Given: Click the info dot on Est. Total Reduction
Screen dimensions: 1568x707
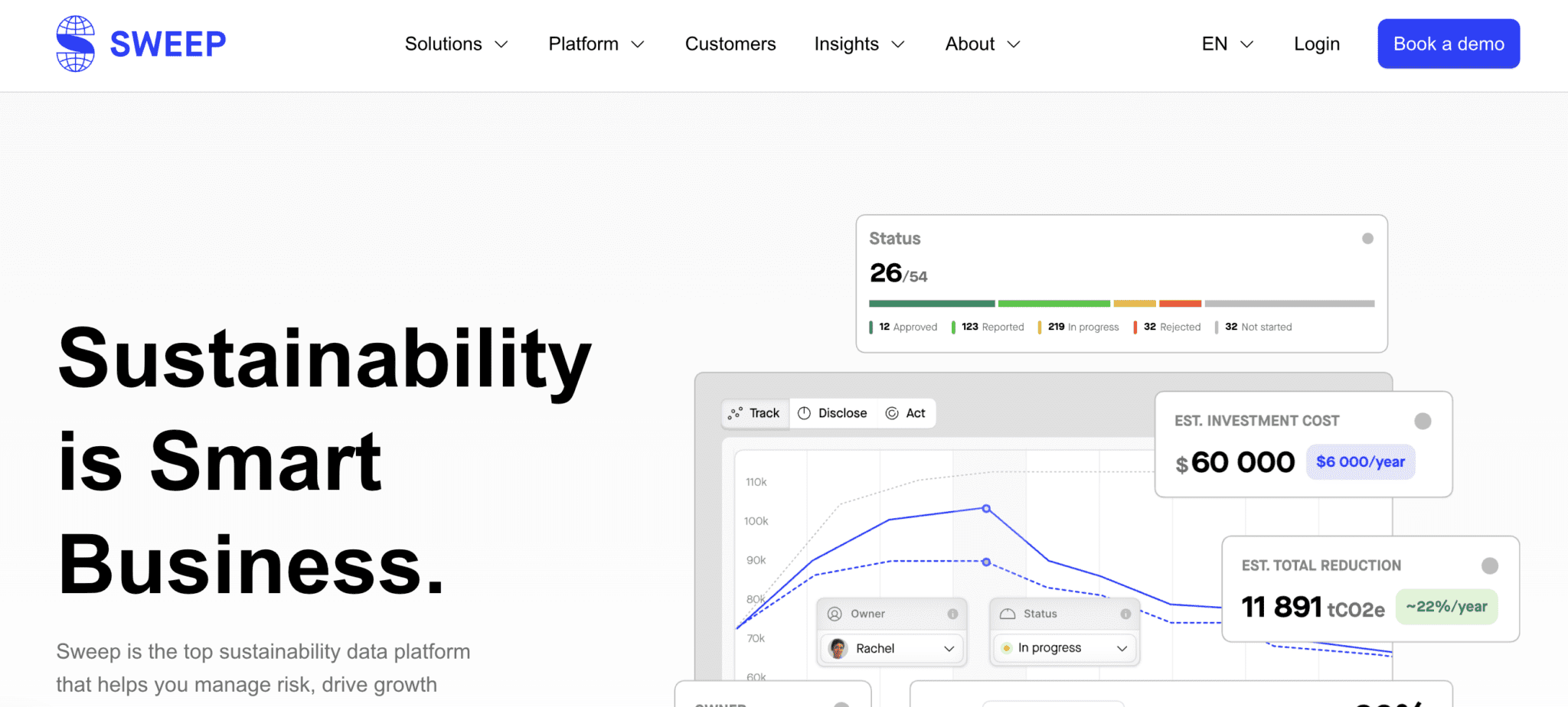Looking at the screenshot, I should [x=1491, y=565].
